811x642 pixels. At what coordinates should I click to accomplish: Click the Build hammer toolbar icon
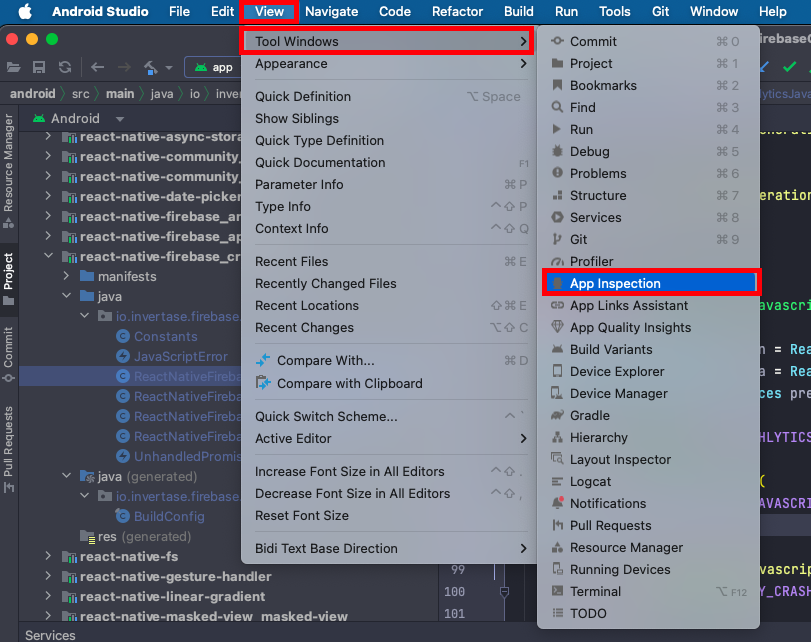coord(151,67)
